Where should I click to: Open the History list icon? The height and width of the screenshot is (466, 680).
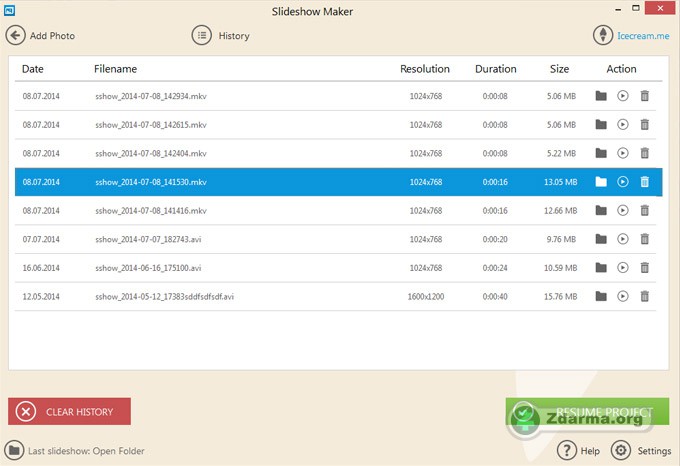tap(202, 36)
